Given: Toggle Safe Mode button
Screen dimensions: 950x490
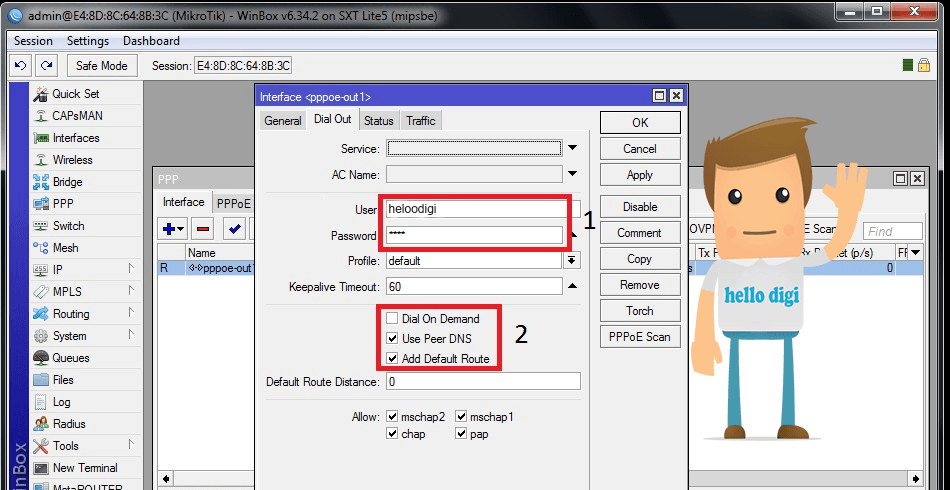Looking at the screenshot, I should tap(102, 65).
